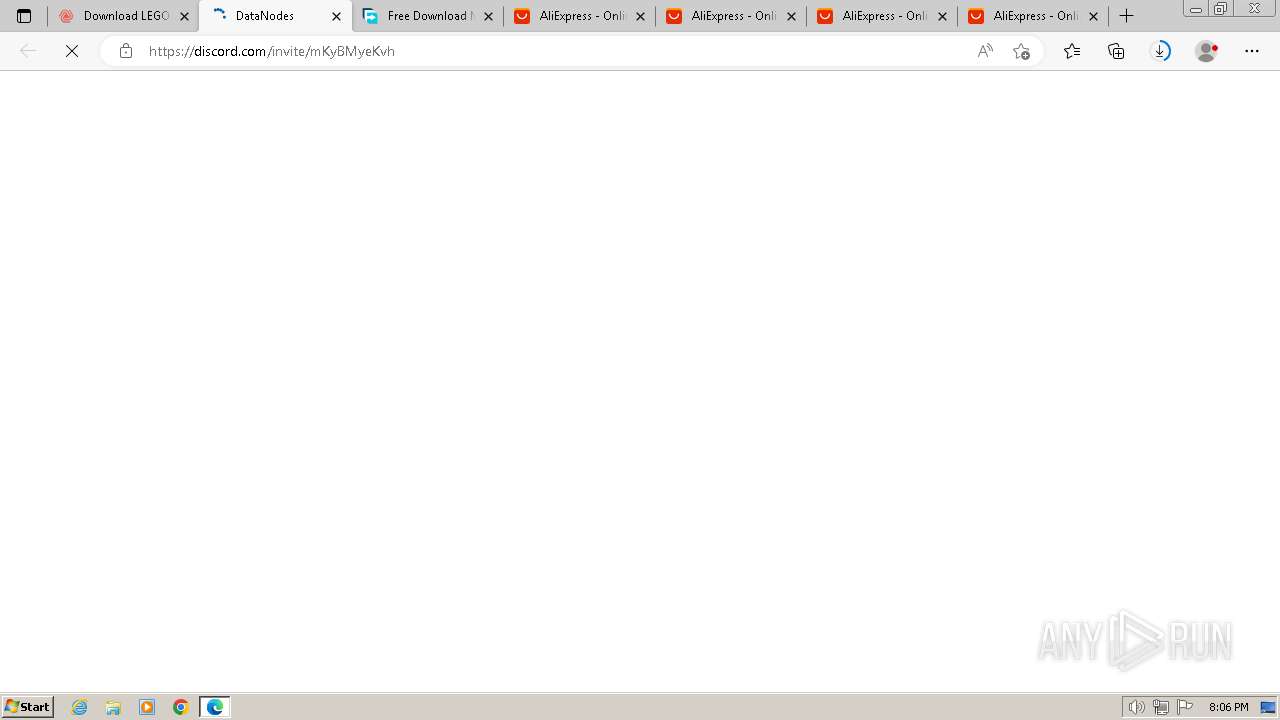Open a new browser tab
1280x720 pixels.
pyautogui.click(x=1127, y=16)
